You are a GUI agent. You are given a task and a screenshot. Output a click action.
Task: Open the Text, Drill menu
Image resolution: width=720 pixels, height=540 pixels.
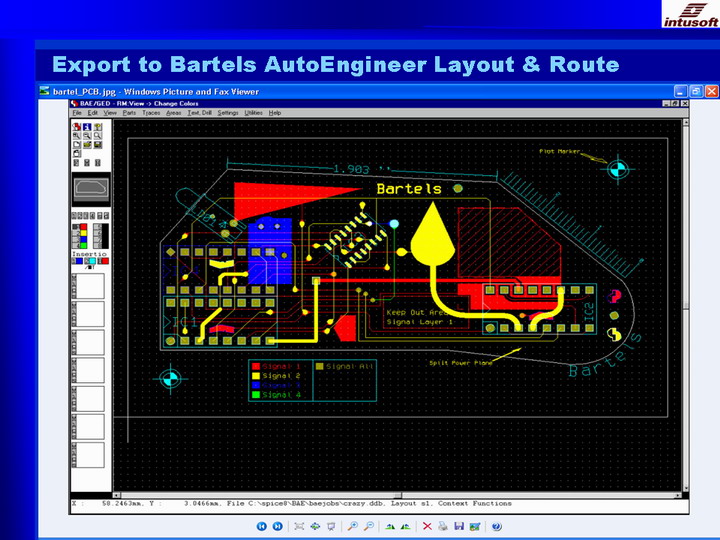(x=199, y=112)
